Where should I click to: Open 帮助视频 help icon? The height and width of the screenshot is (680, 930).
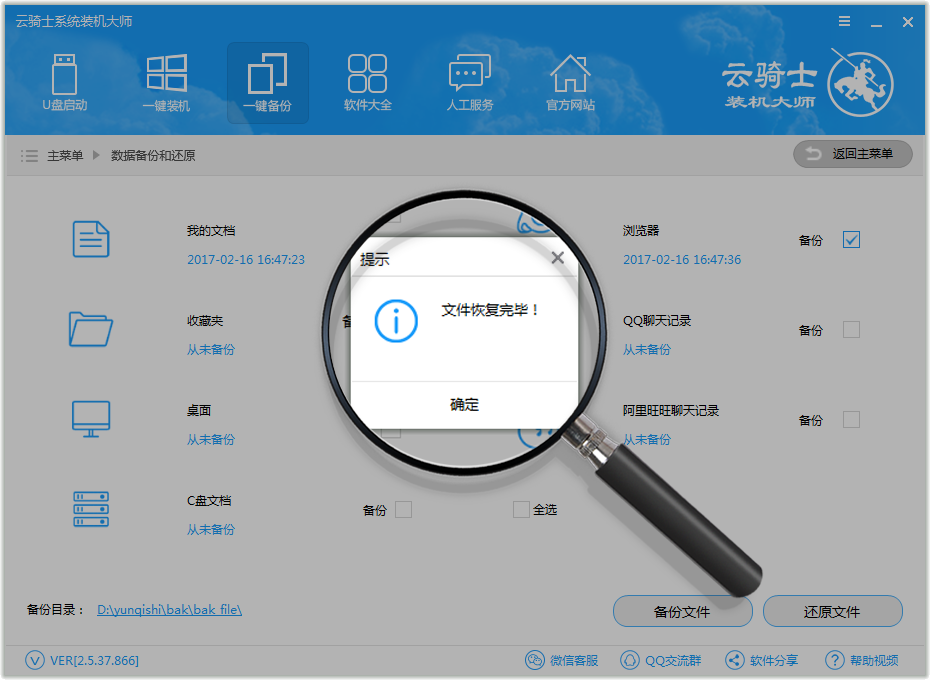tap(835, 660)
